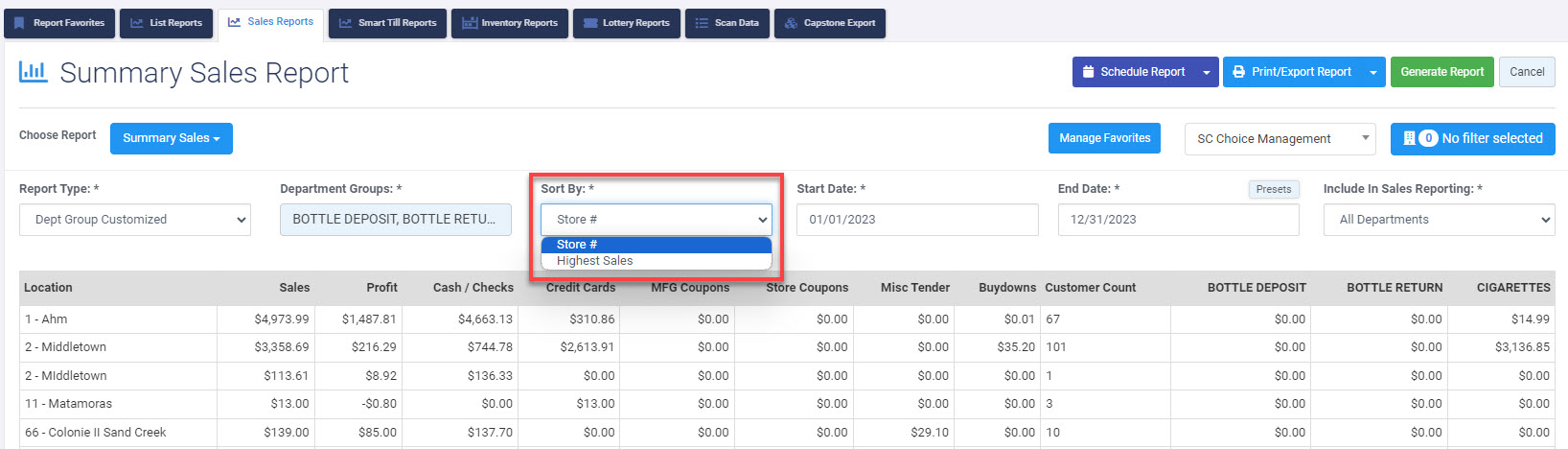
Task: Click the Start Date field
Action: 917,220
